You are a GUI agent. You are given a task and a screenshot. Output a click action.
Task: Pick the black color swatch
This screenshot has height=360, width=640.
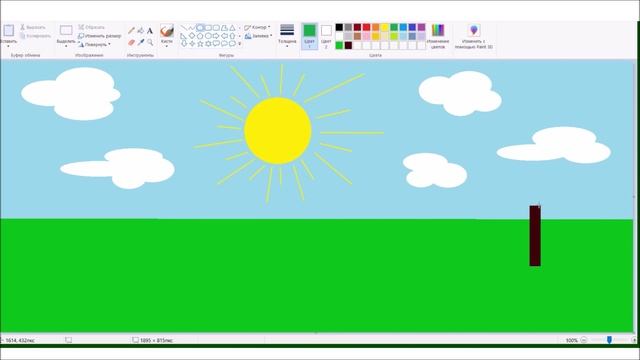click(x=339, y=27)
